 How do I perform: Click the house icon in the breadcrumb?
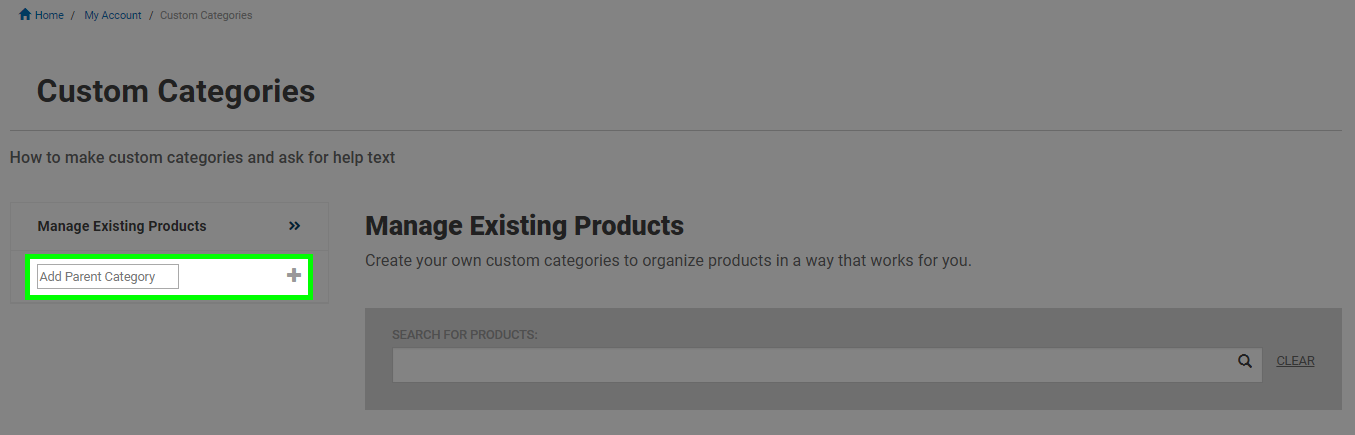[x=25, y=15]
